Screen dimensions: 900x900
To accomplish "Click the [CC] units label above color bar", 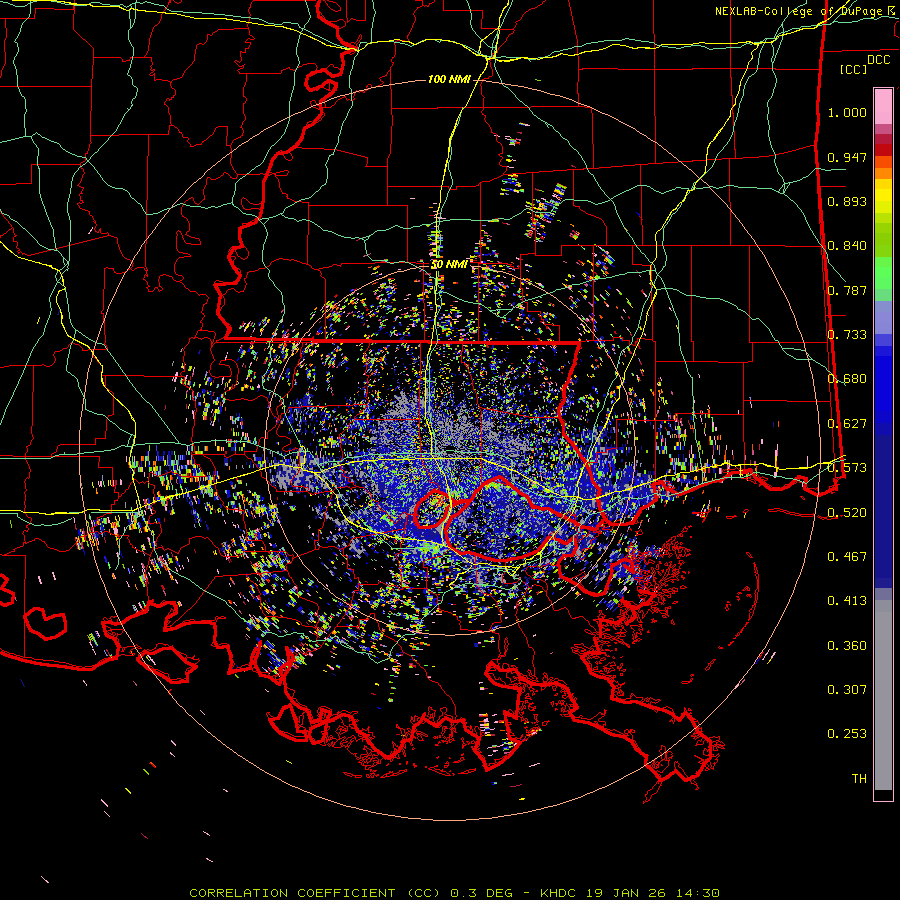I will click(854, 69).
